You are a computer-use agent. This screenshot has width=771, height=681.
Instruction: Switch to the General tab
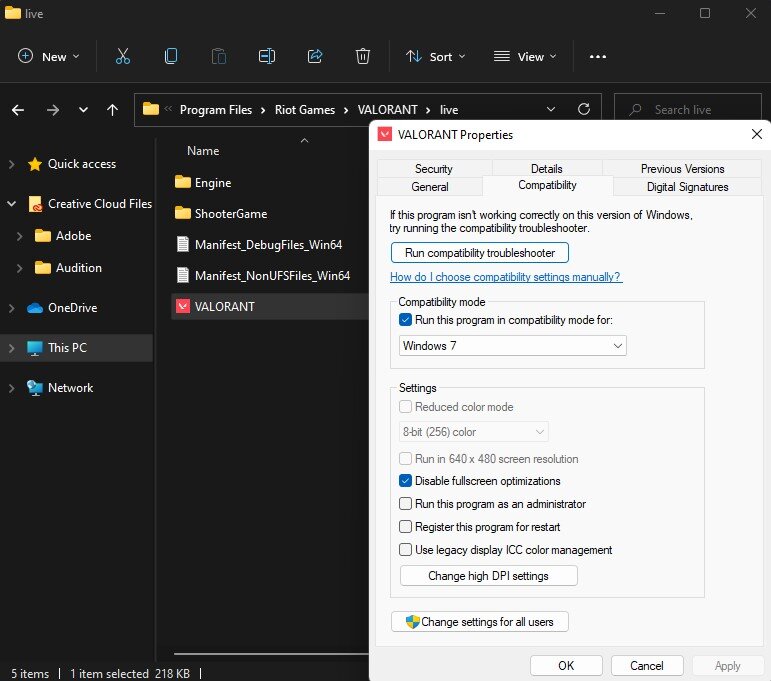pos(430,187)
